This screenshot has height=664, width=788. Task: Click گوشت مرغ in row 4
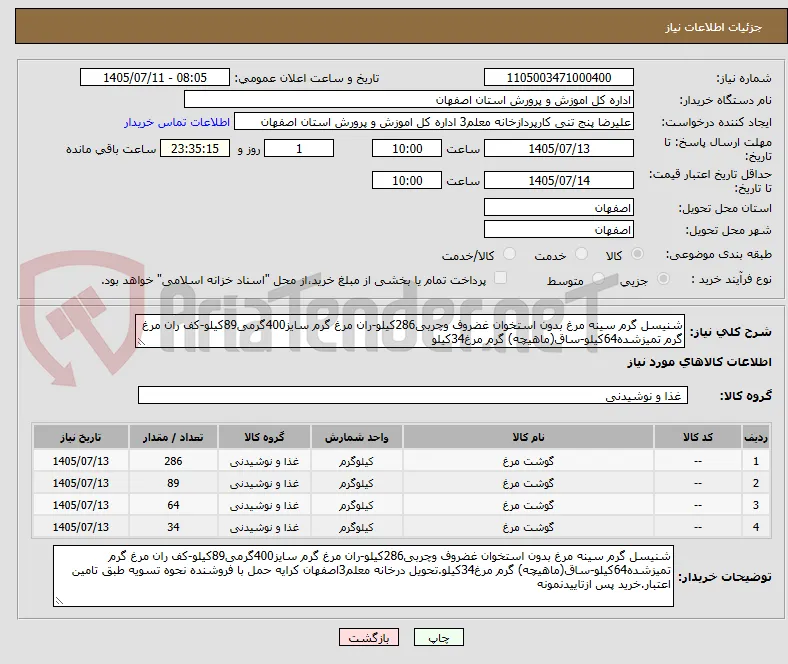528,527
